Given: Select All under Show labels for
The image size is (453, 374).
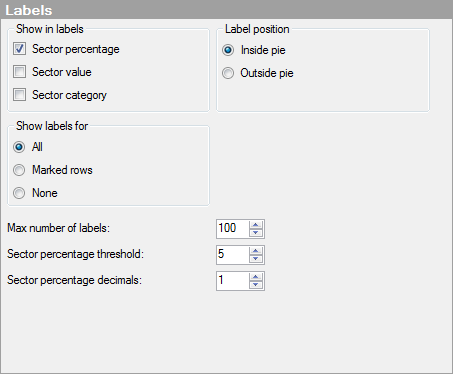Looking at the screenshot, I should [x=19, y=147].
